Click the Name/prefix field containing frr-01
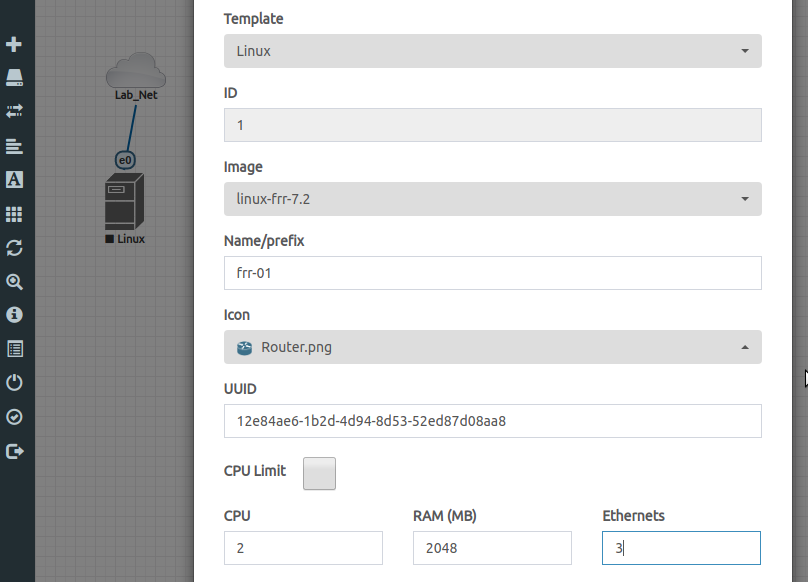Image resolution: width=808 pixels, height=582 pixels. [492, 273]
